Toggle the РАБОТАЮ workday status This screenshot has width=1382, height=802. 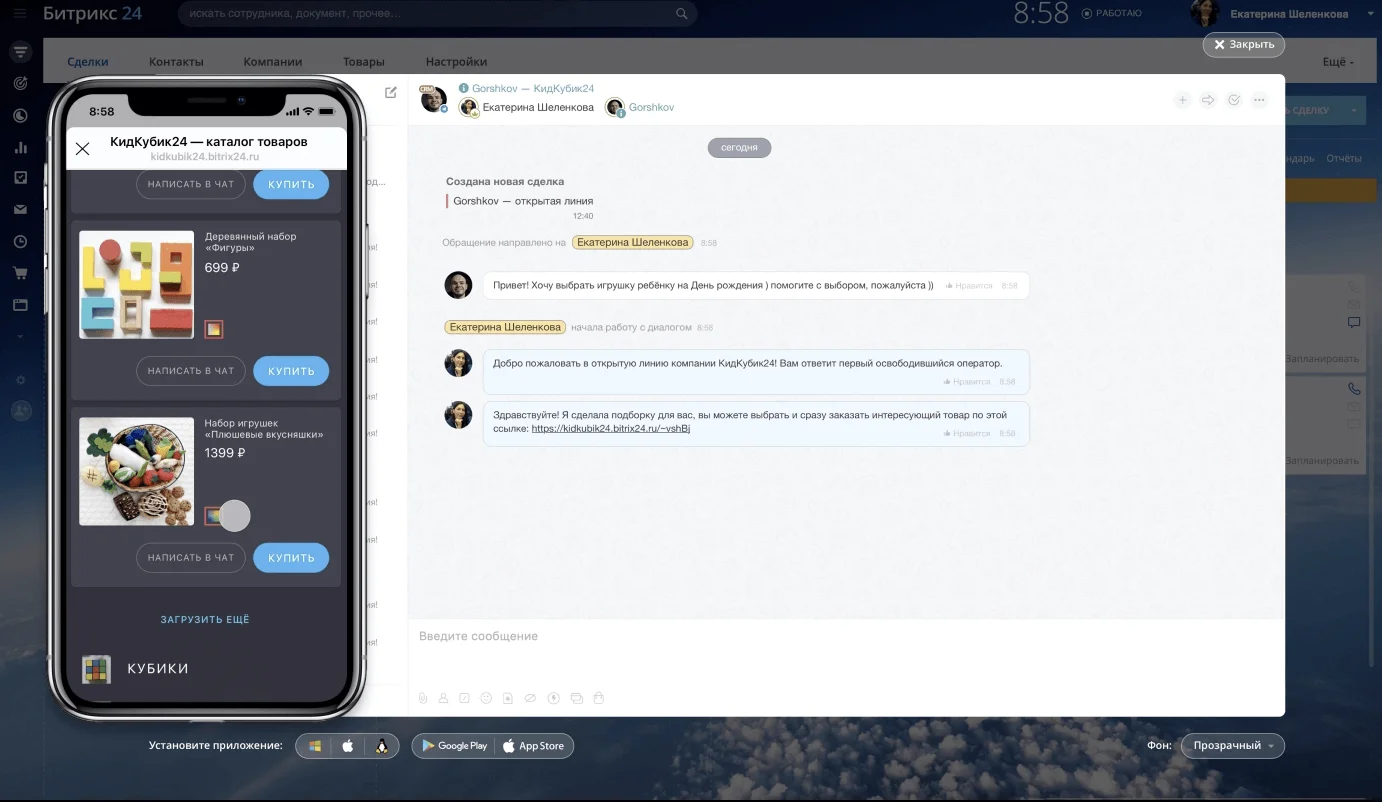[x=1111, y=13]
